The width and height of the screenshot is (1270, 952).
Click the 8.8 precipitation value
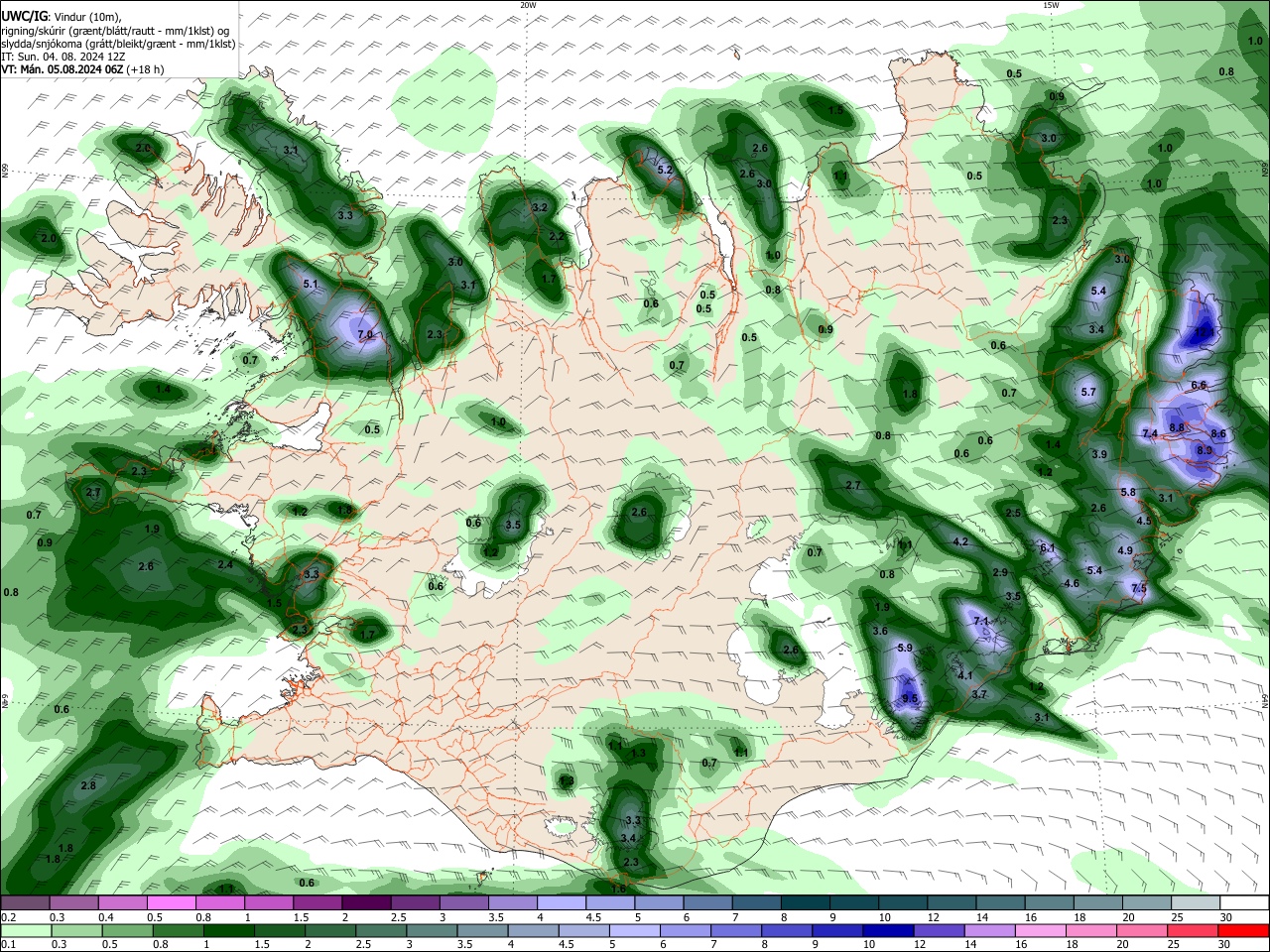coord(1177,427)
